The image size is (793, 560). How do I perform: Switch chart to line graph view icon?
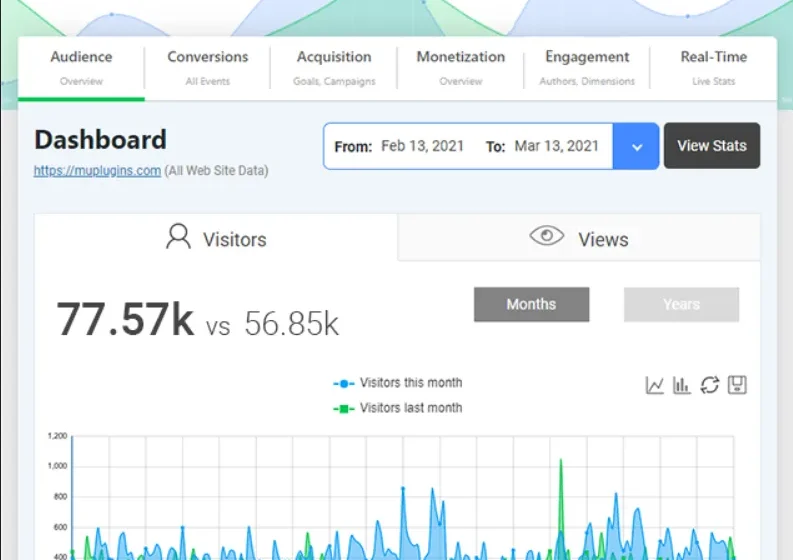click(x=654, y=385)
